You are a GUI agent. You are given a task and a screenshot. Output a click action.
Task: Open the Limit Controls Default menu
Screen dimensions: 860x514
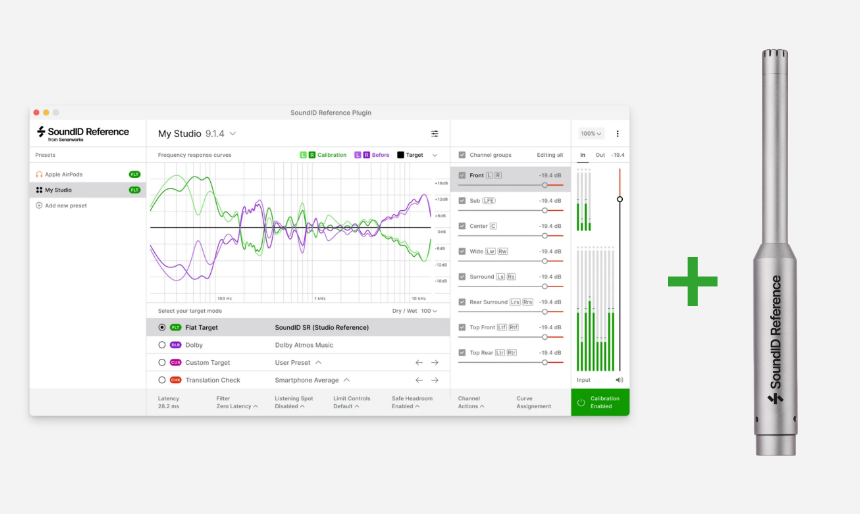point(352,403)
